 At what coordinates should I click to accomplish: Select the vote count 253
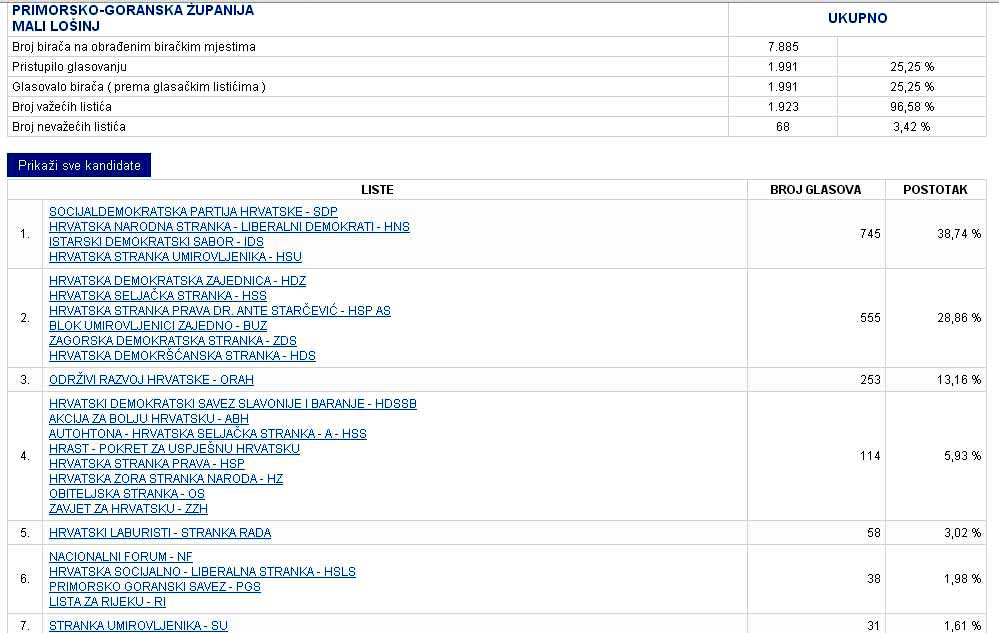click(870, 380)
